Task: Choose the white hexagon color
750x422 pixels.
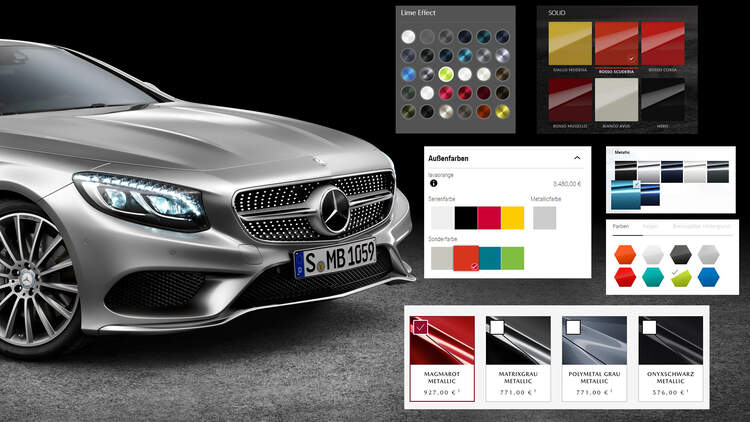Action: tap(653, 254)
